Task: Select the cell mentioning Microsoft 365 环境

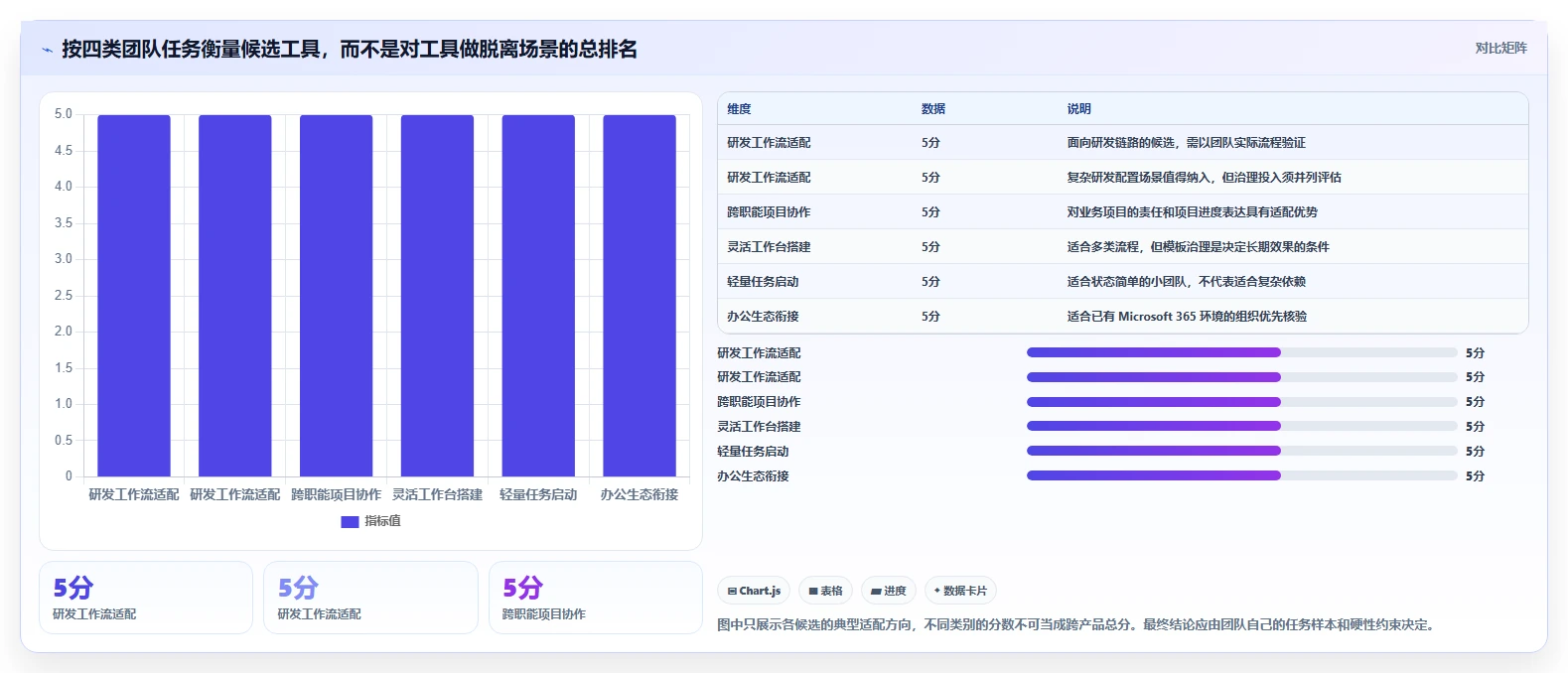Action: [1188, 317]
